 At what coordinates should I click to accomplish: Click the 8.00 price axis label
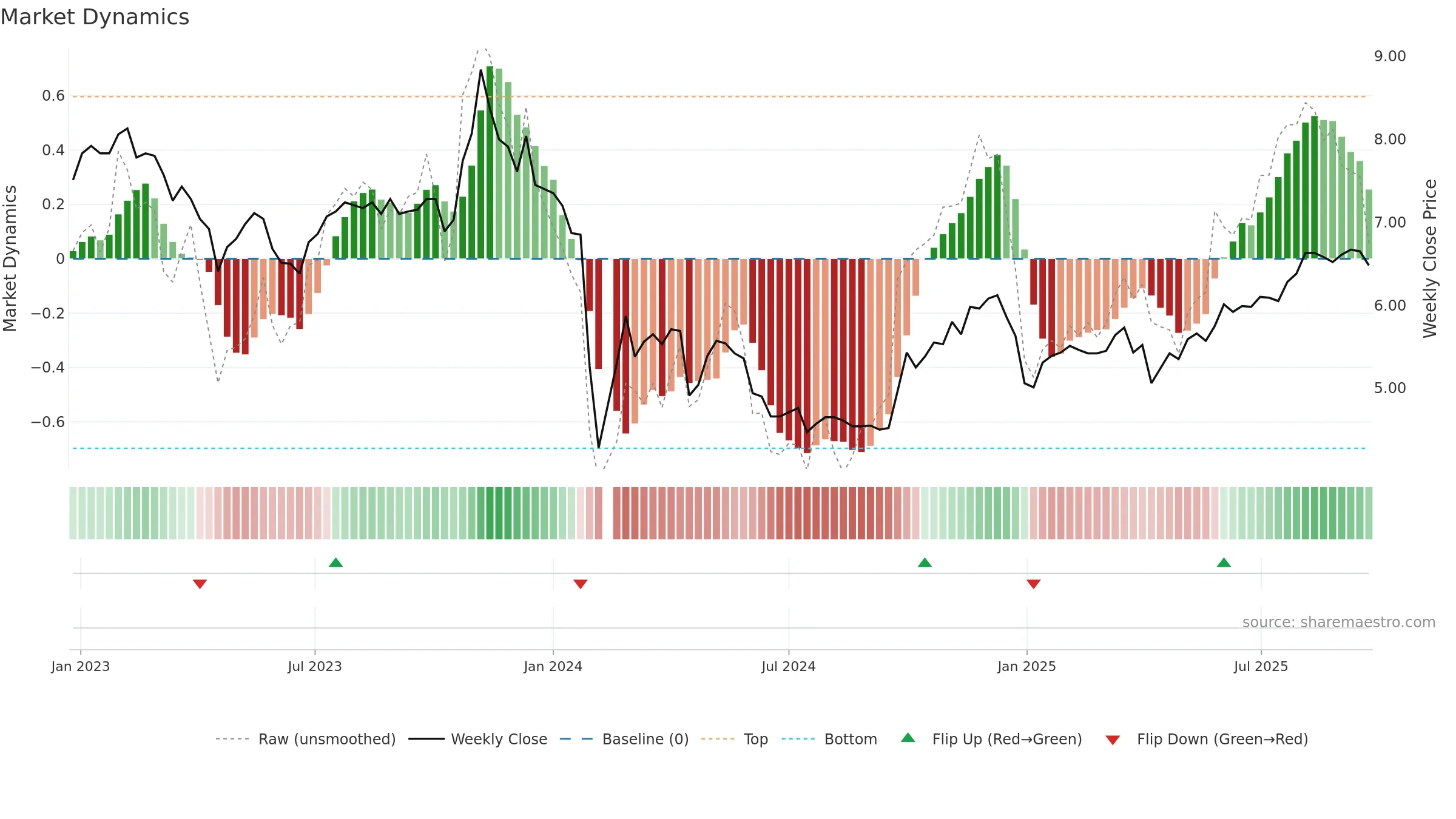tap(1390, 140)
